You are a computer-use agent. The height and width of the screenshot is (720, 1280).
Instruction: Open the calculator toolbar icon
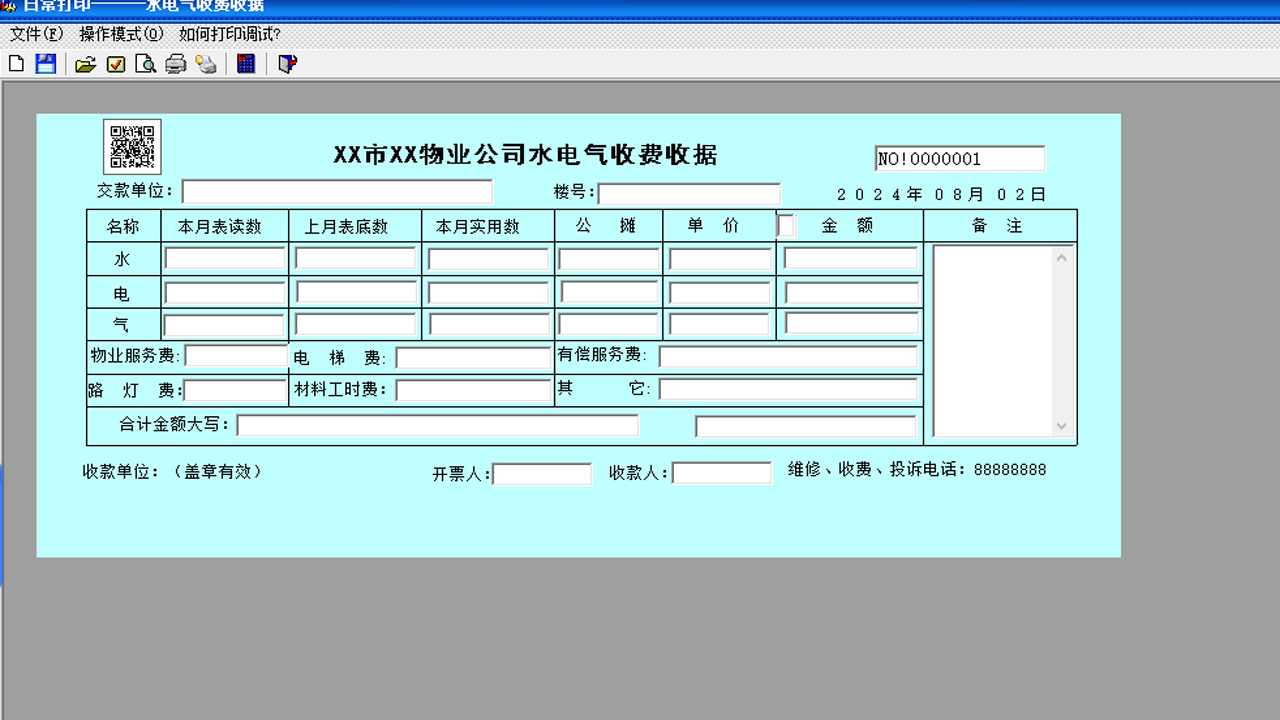(246, 64)
